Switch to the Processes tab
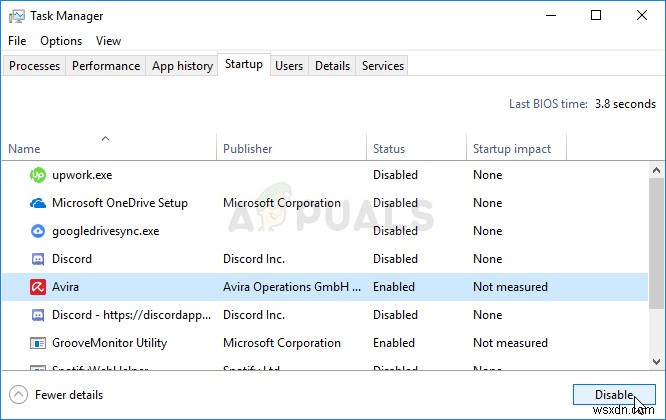The height and width of the screenshot is (420, 666). coord(35,66)
